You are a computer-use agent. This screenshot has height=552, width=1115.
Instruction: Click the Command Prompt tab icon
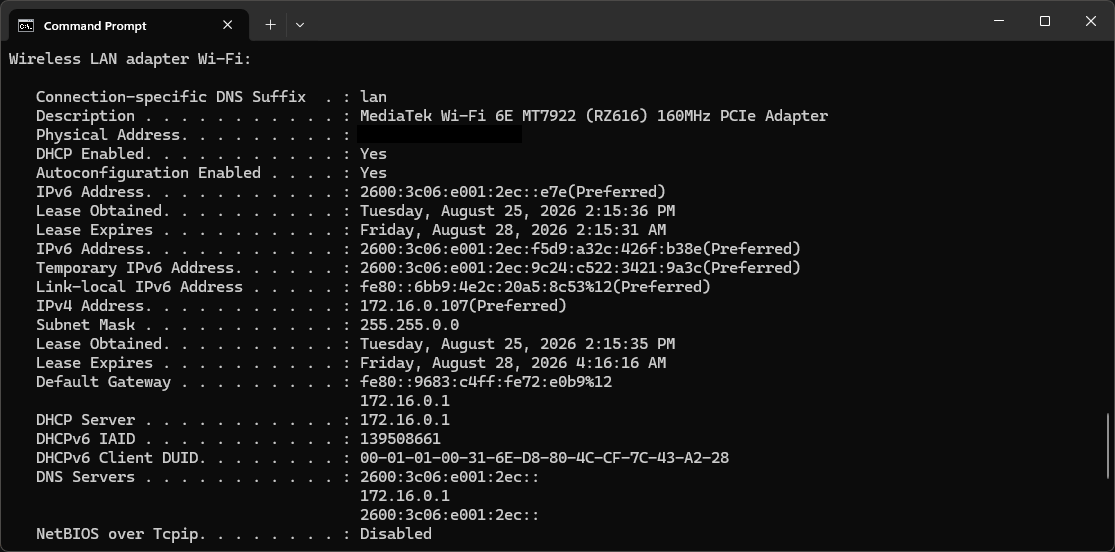coord(26,26)
